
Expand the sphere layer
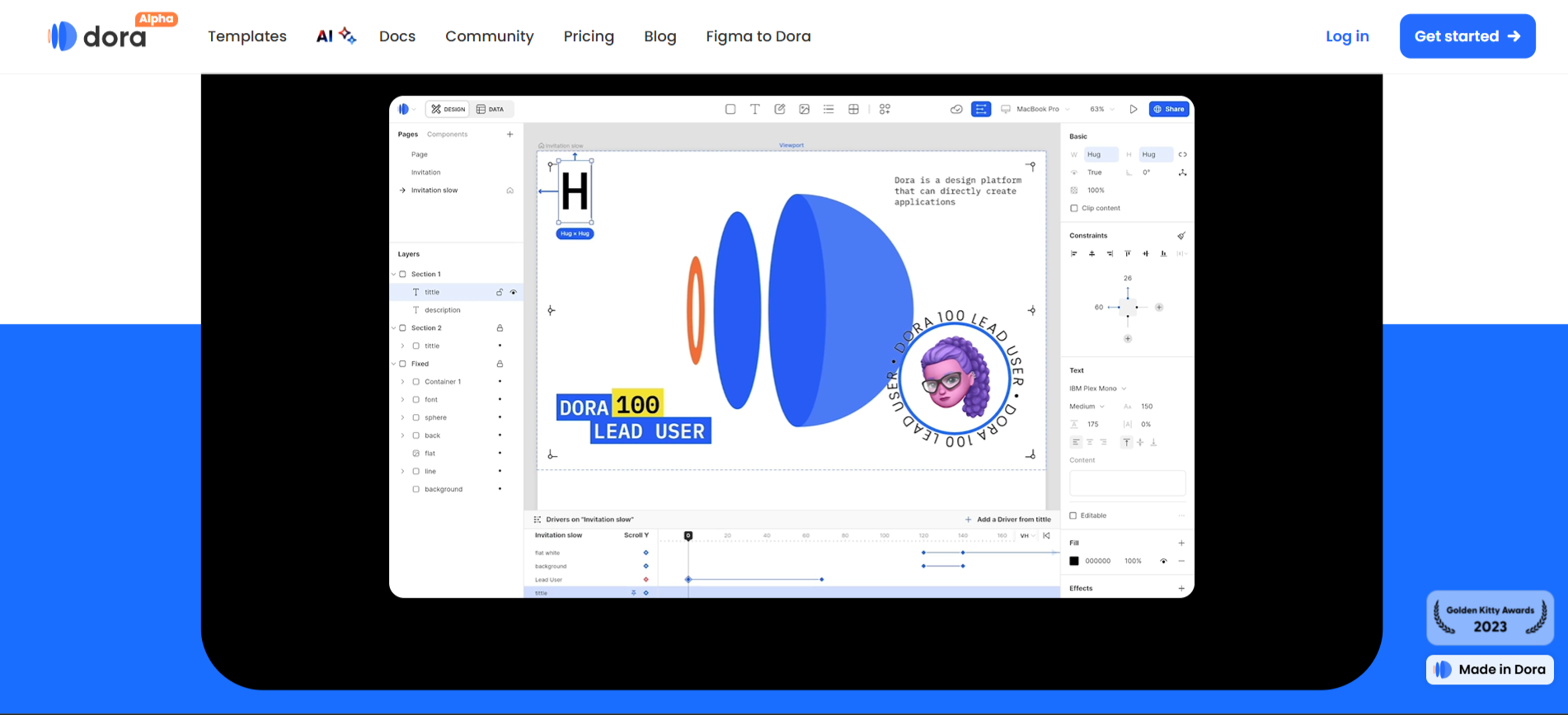(403, 417)
